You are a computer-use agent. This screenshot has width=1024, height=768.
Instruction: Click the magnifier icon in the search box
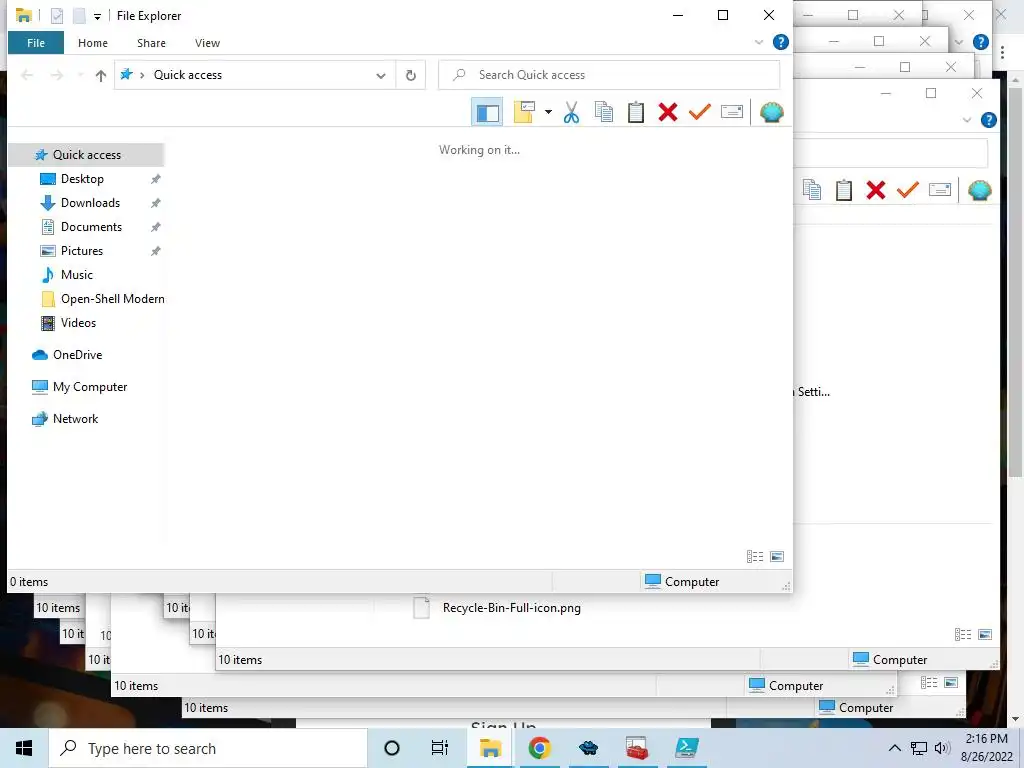click(x=459, y=75)
